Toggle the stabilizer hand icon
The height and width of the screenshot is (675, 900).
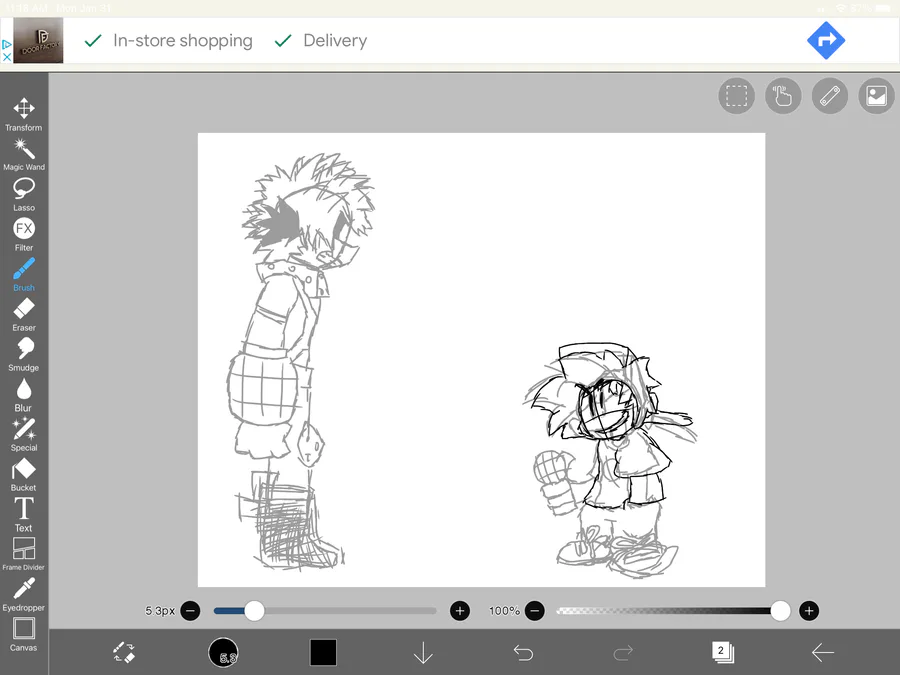[783, 96]
